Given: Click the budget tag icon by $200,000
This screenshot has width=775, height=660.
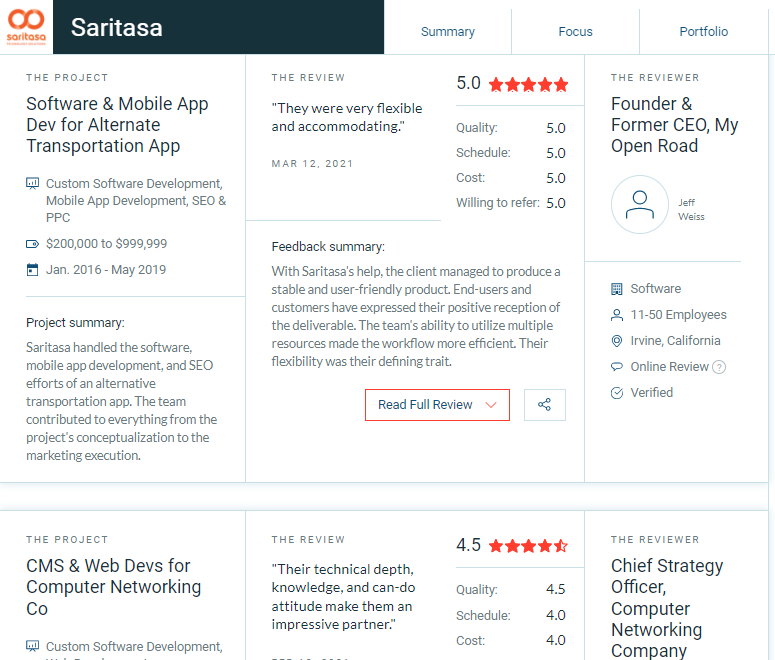Looking at the screenshot, I should 32,244.
